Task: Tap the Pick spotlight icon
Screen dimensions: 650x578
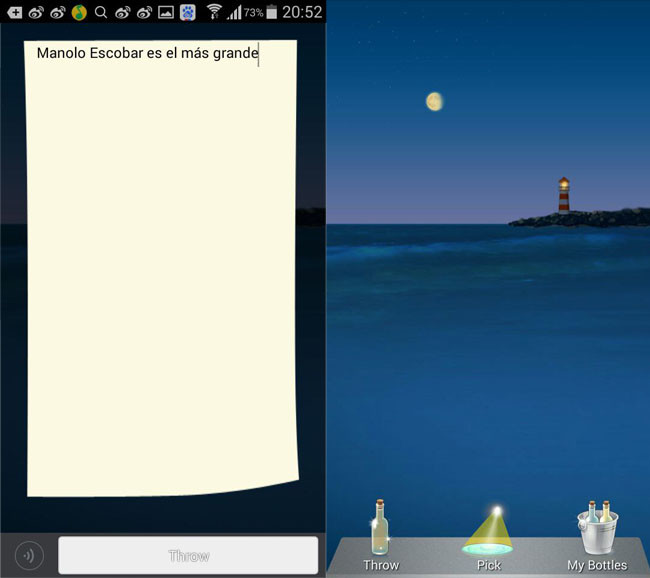Action: point(488,530)
